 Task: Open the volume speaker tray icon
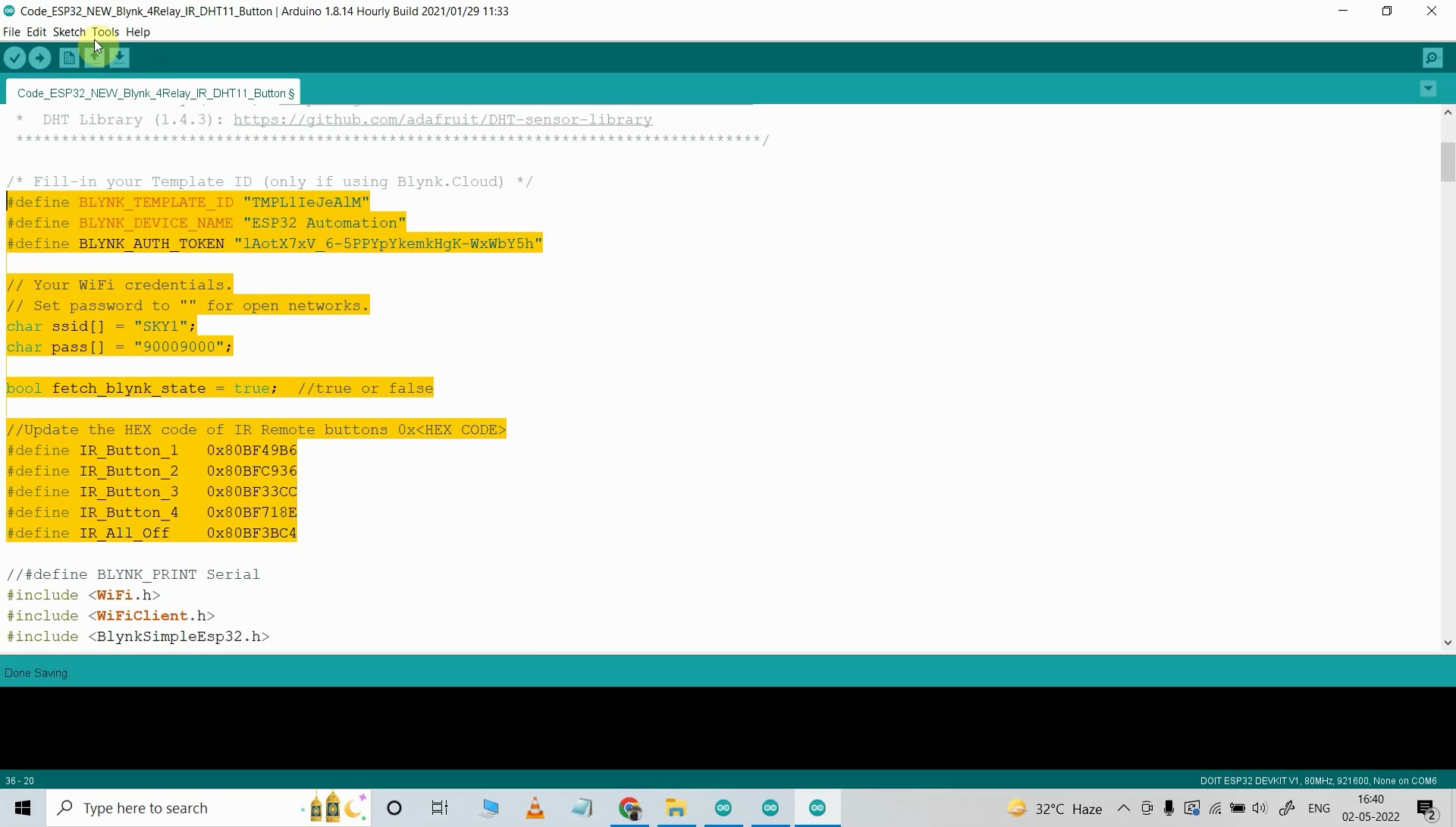point(1260,808)
